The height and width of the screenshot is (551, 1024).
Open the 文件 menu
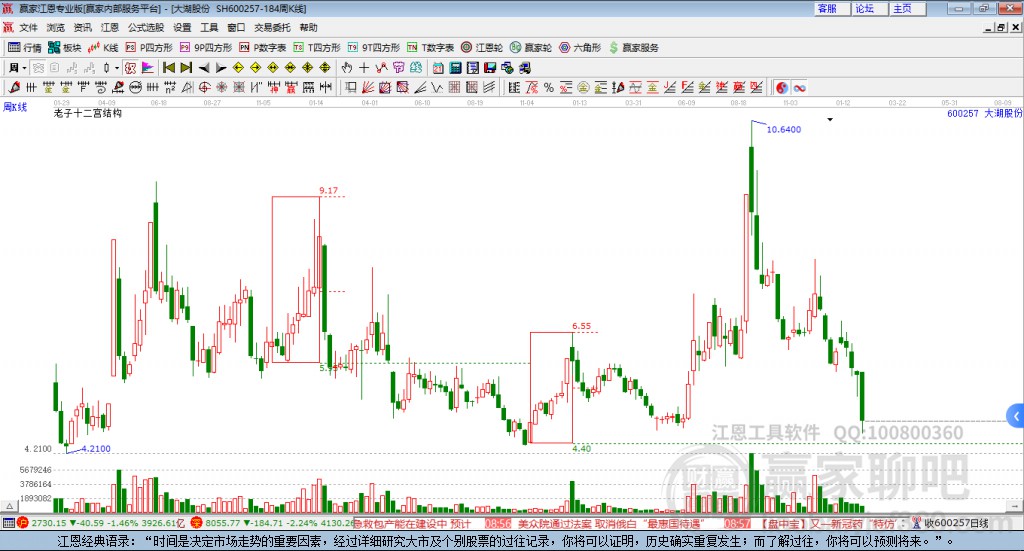click(28, 27)
